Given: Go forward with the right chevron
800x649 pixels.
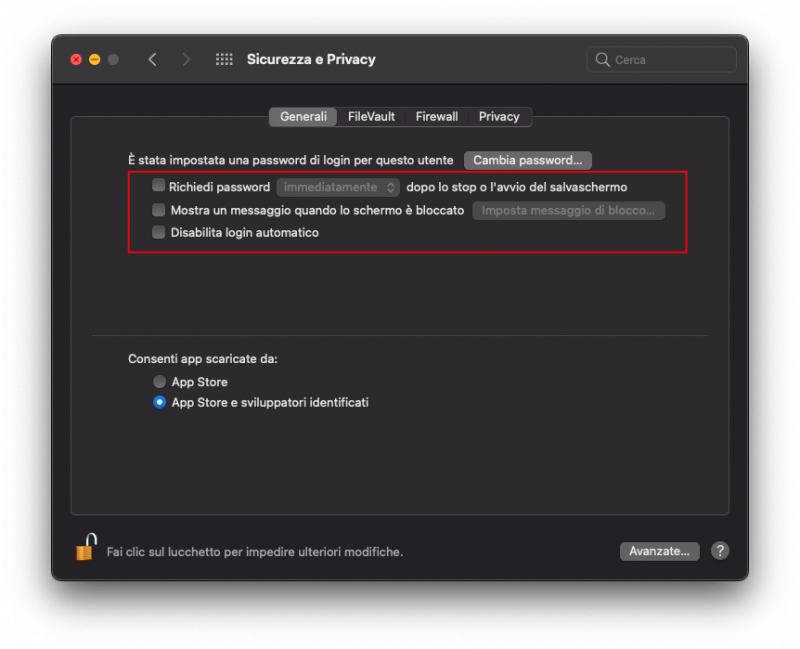Looking at the screenshot, I should click(186, 60).
